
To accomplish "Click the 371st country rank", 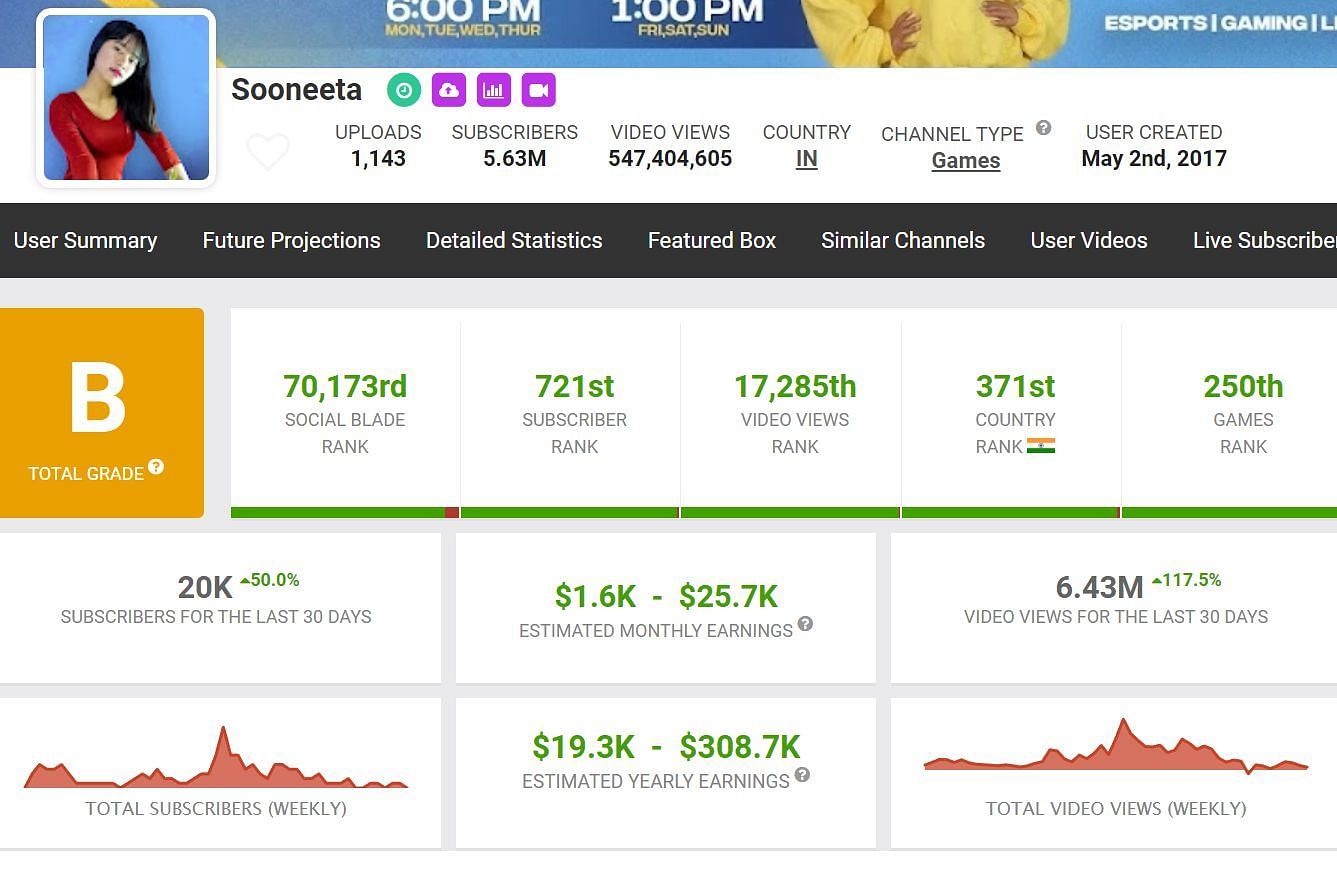I will tap(1015, 387).
